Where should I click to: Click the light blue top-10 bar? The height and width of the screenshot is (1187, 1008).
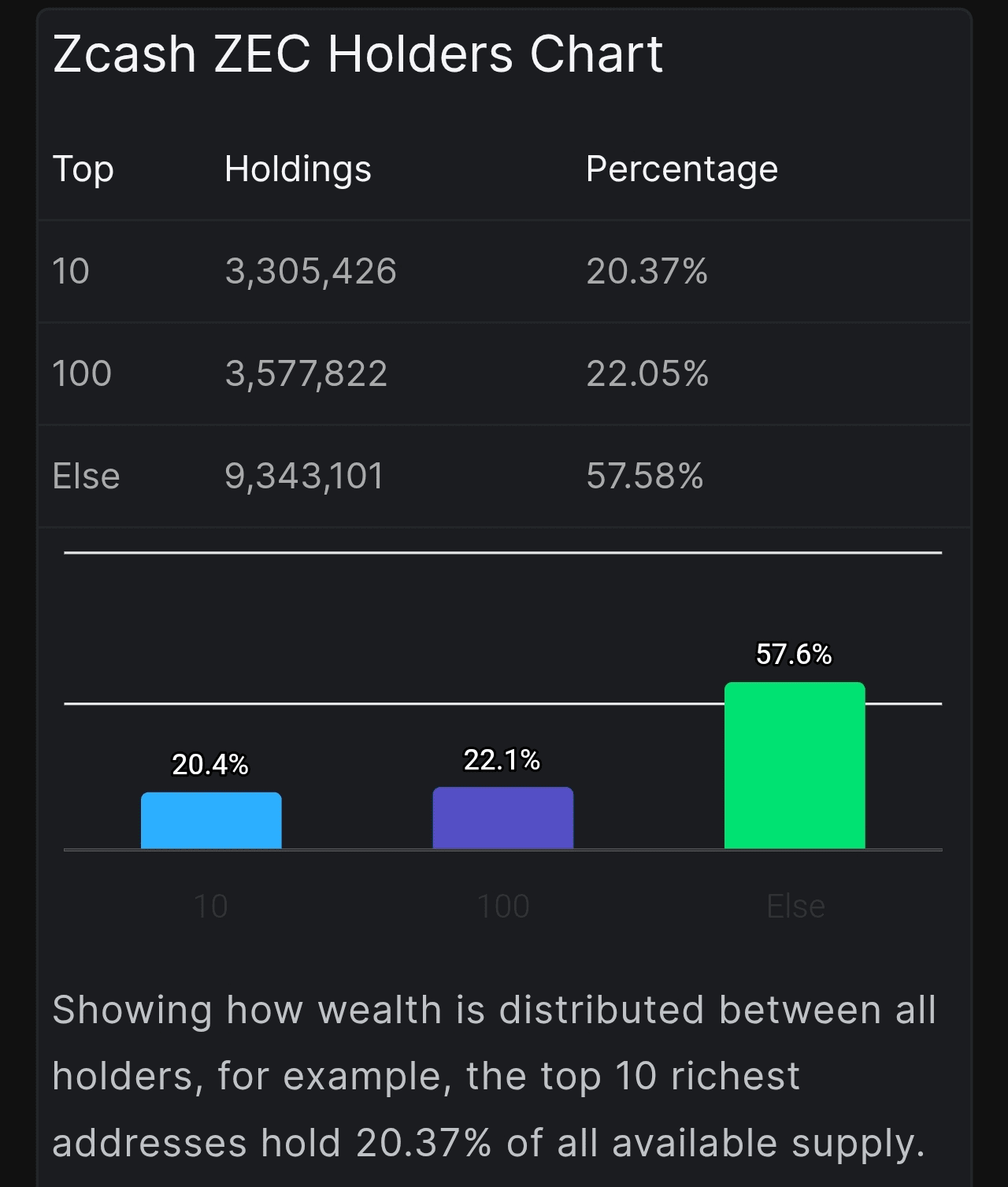211,821
